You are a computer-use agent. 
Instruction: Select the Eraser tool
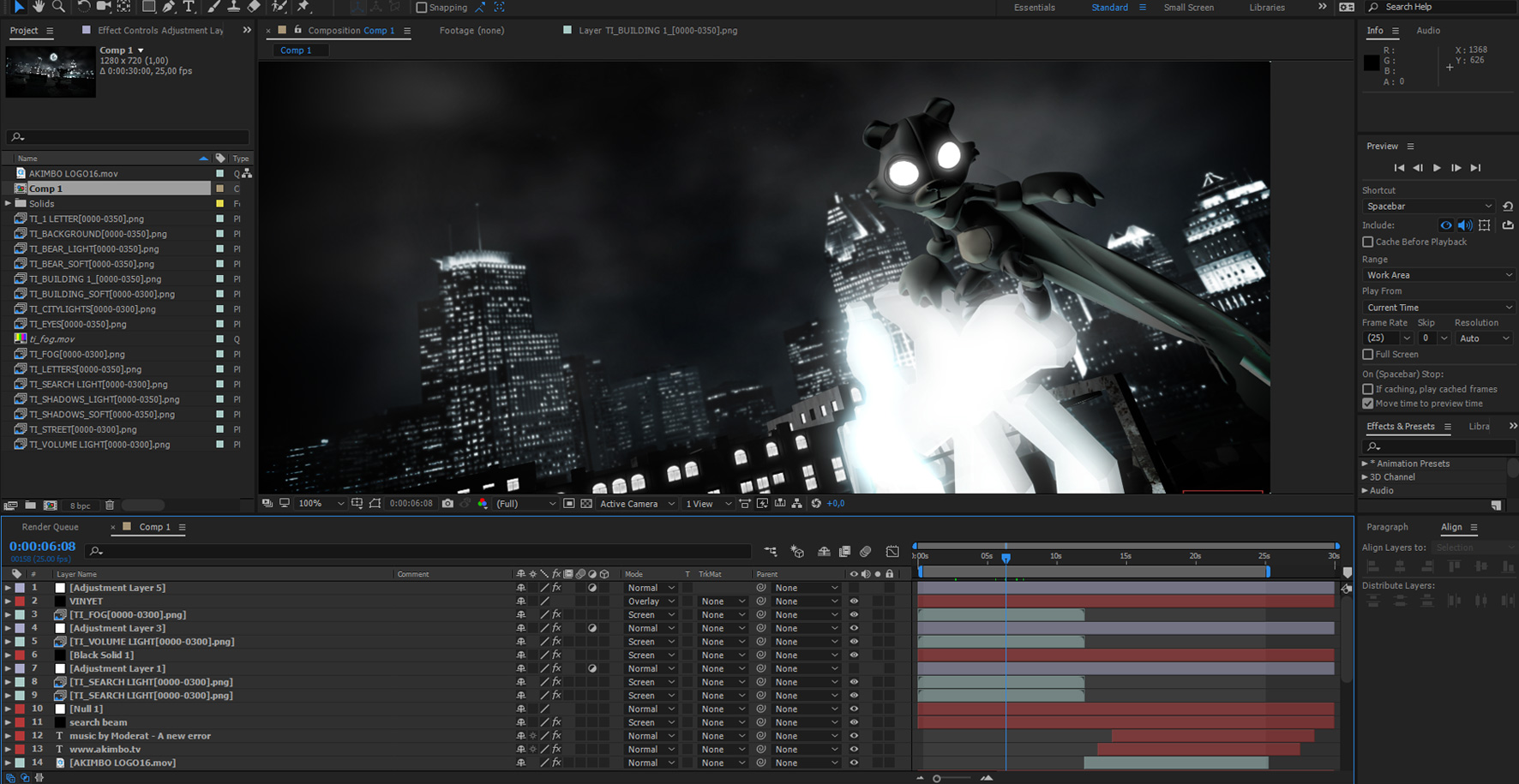254,7
